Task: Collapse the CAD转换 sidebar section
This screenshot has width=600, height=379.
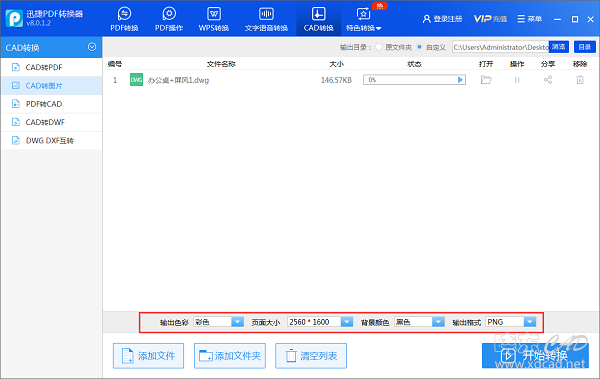Action: (x=92, y=47)
